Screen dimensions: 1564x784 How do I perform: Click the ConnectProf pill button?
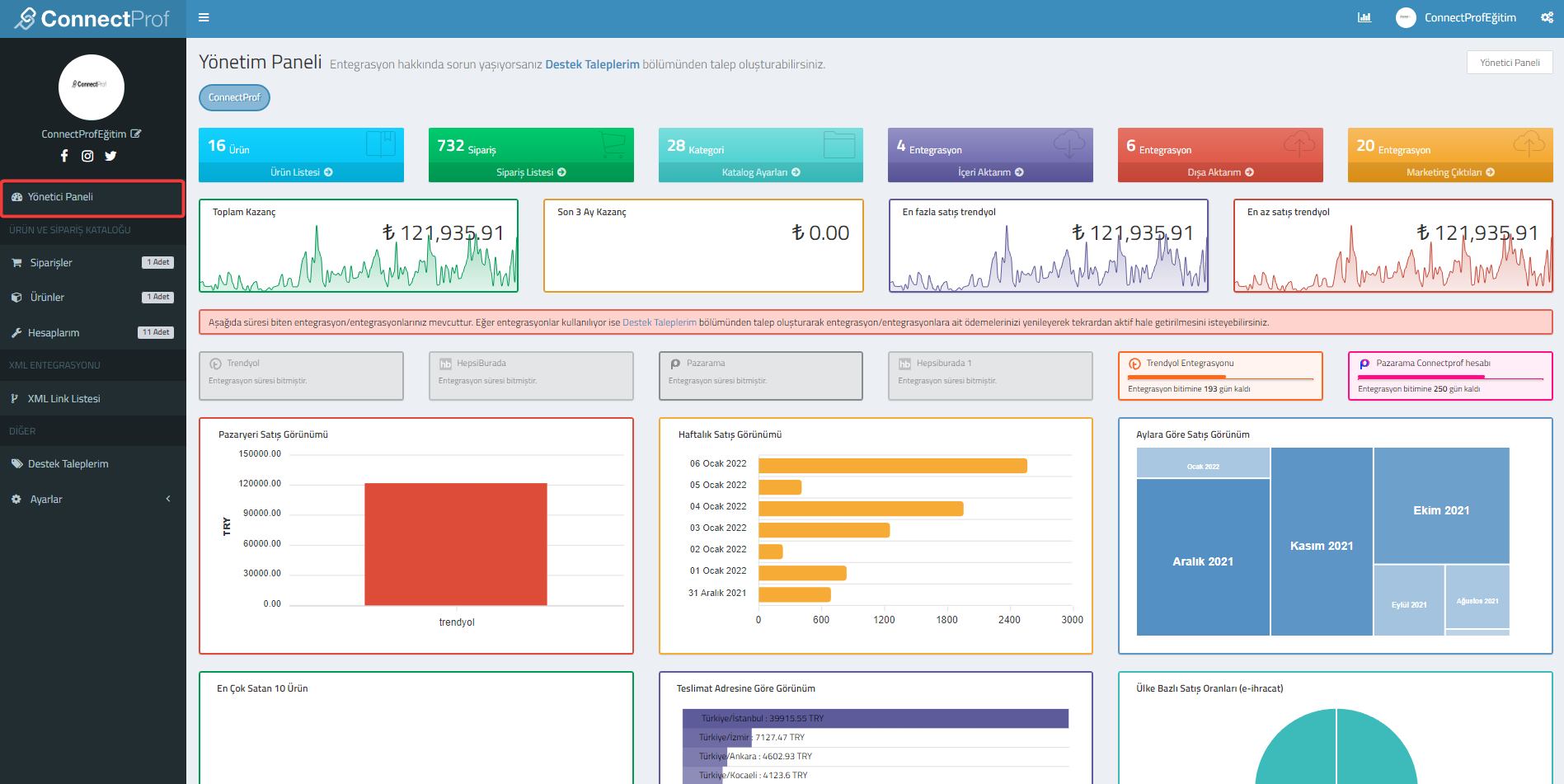click(234, 97)
